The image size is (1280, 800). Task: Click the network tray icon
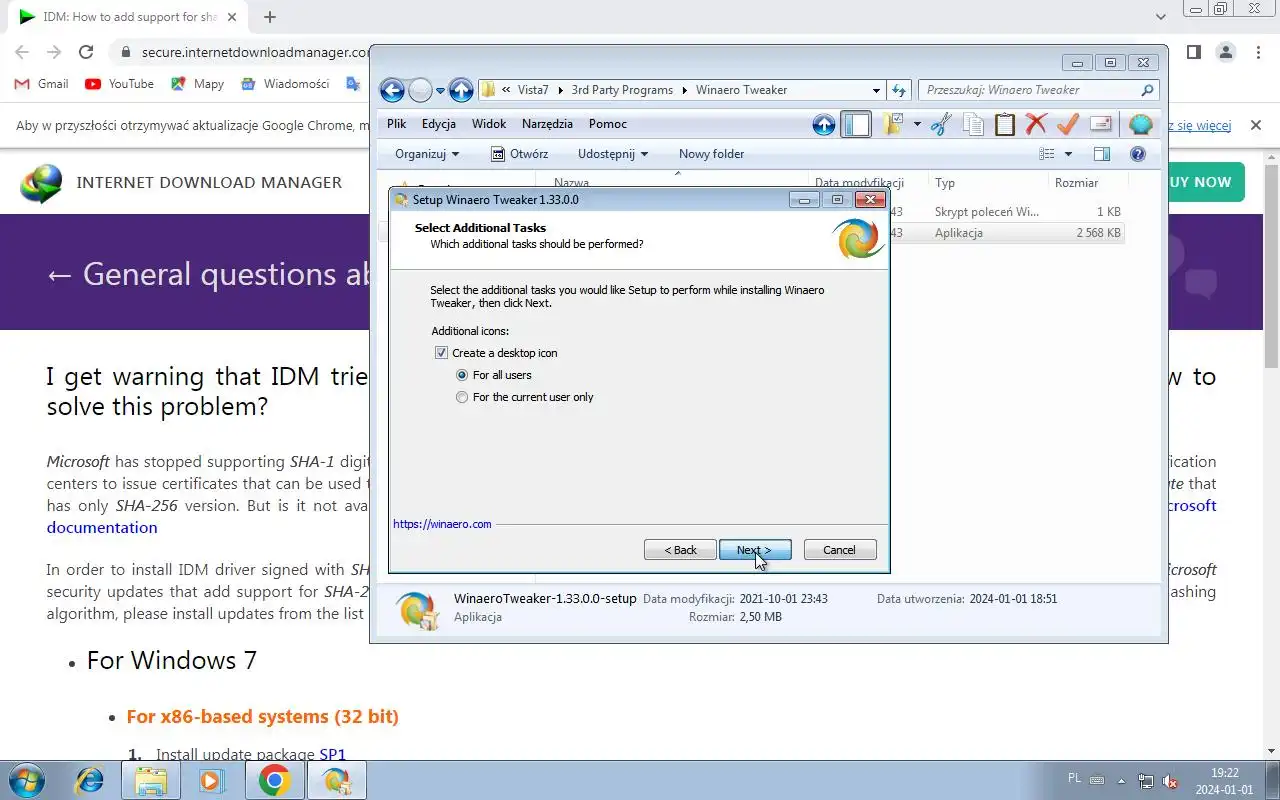click(1146, 781)
